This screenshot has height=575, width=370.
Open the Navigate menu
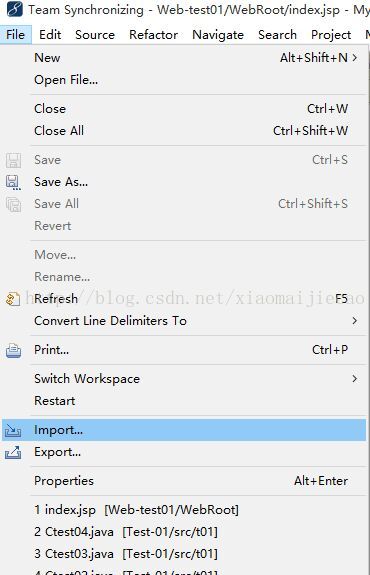(218, 35)
